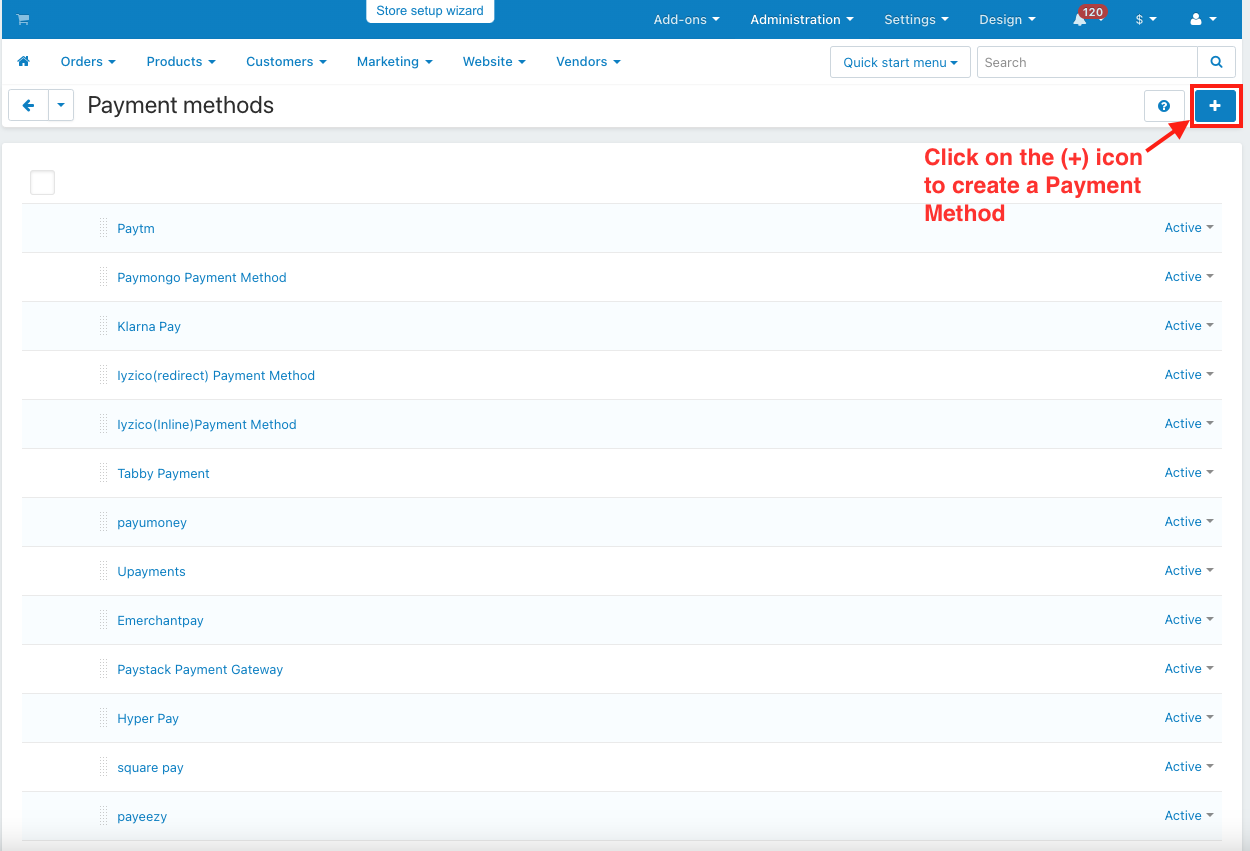Open the Vendors menu
Image resolution: width=1250 pixels, height=851 pixels.
588,62
